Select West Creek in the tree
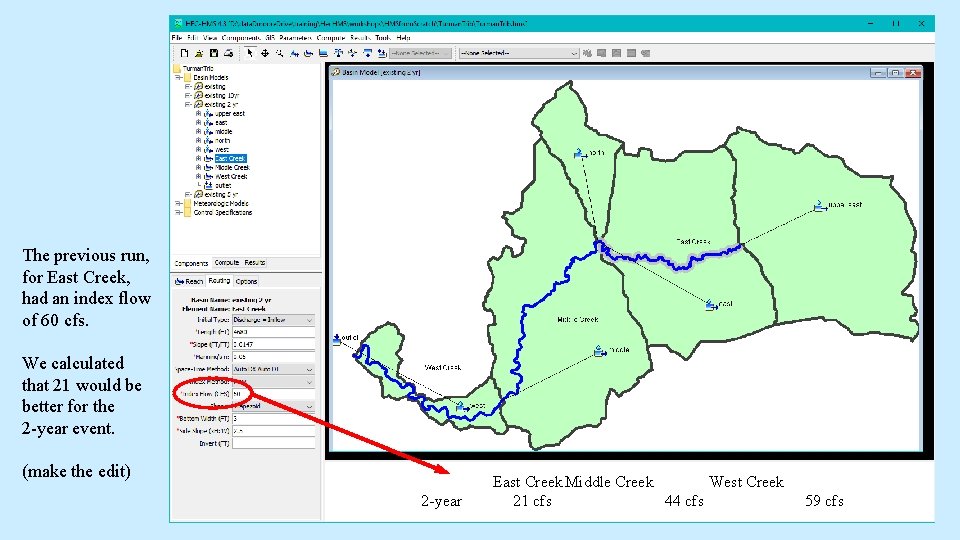The width and height of the screenshot is (960, 540). (x=231, y=177)
